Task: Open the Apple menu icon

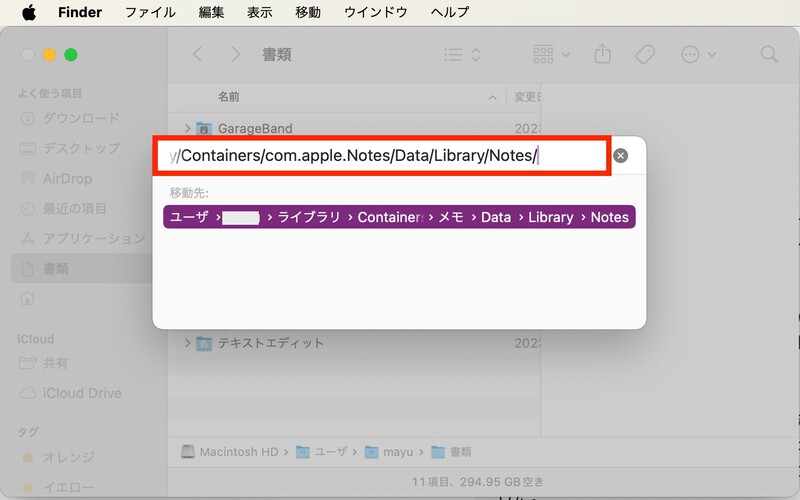Action: (x=28, y=12)
